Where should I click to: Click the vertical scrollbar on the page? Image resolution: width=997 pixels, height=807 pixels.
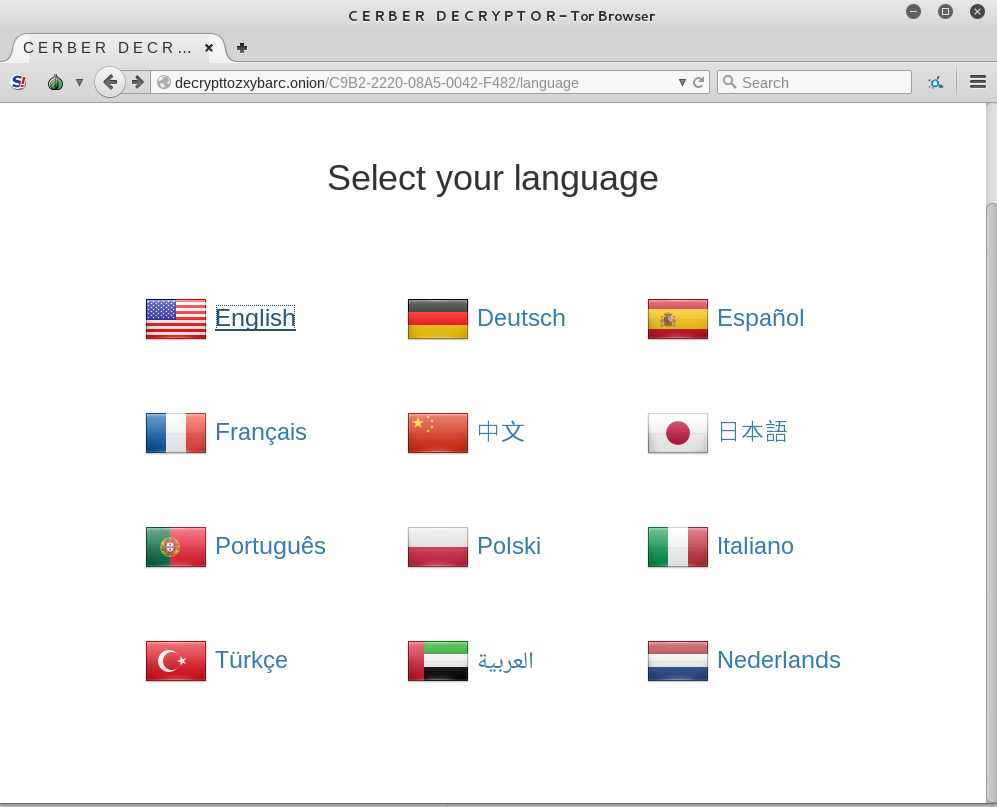(991, 450)
